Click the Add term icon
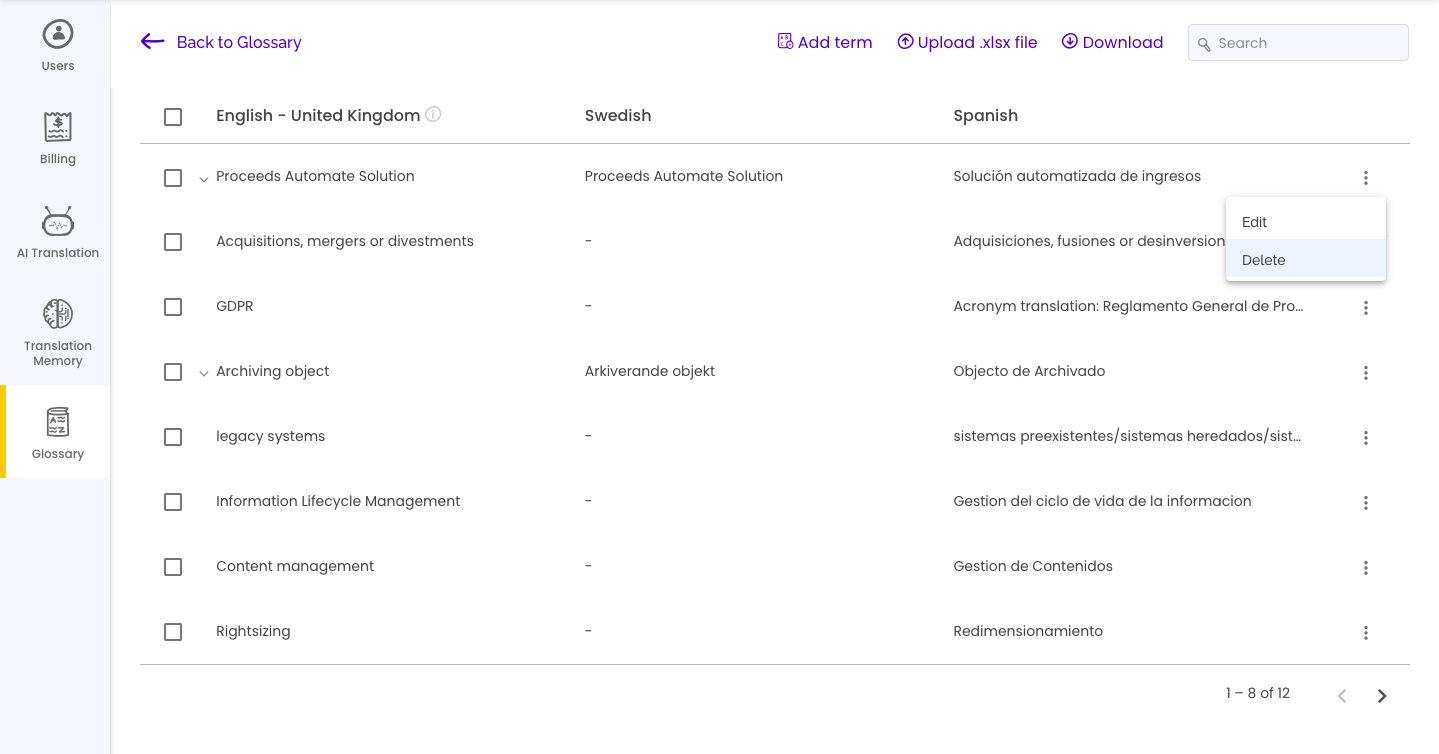This screenshot has height=754, width=1439. coord(785,42)
